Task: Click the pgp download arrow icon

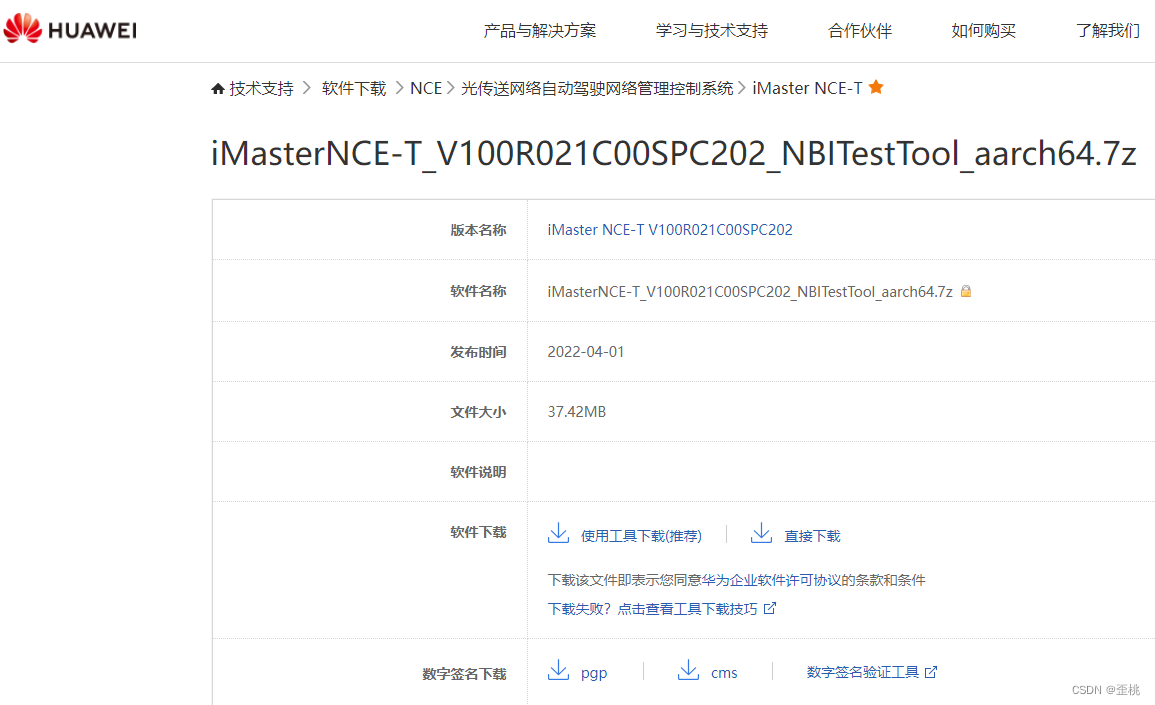Action: coord(558,670)
